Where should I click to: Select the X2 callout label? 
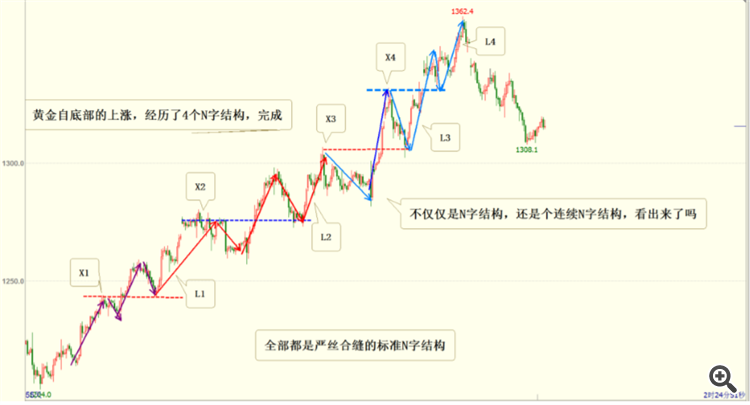pyautogui.click(x=200, y=186)
